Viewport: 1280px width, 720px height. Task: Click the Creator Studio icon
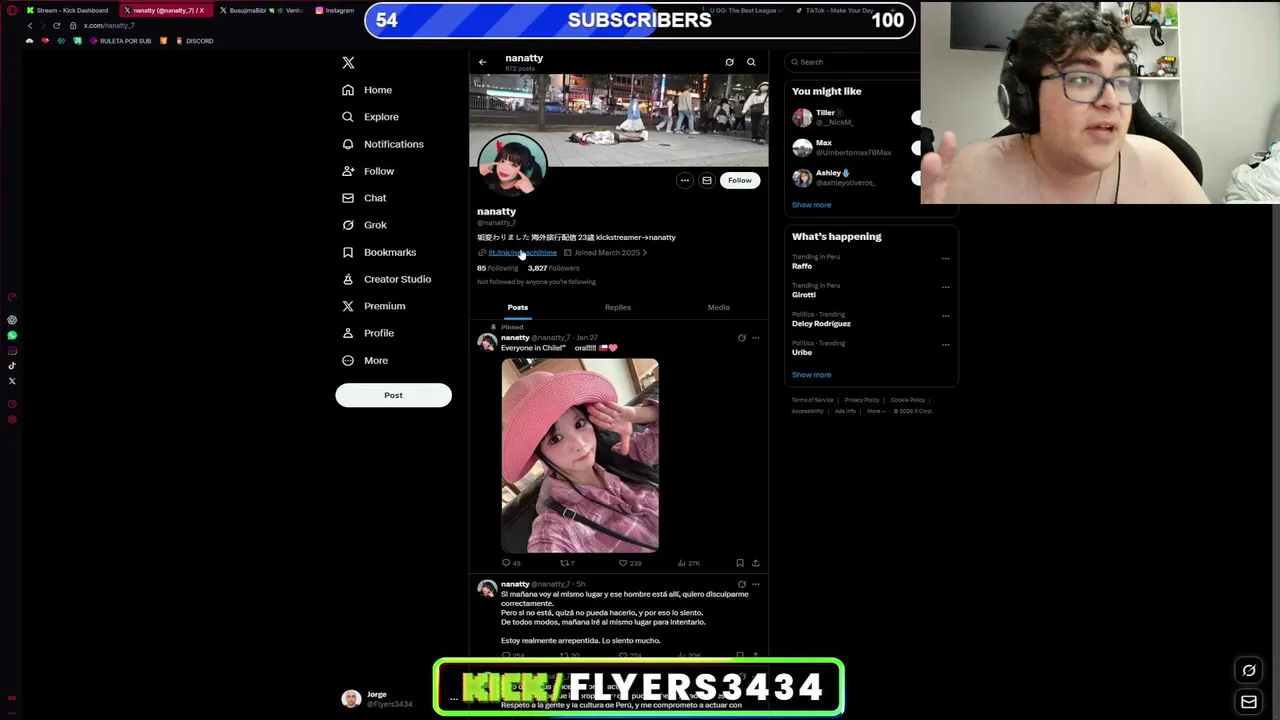coord(348,279)
